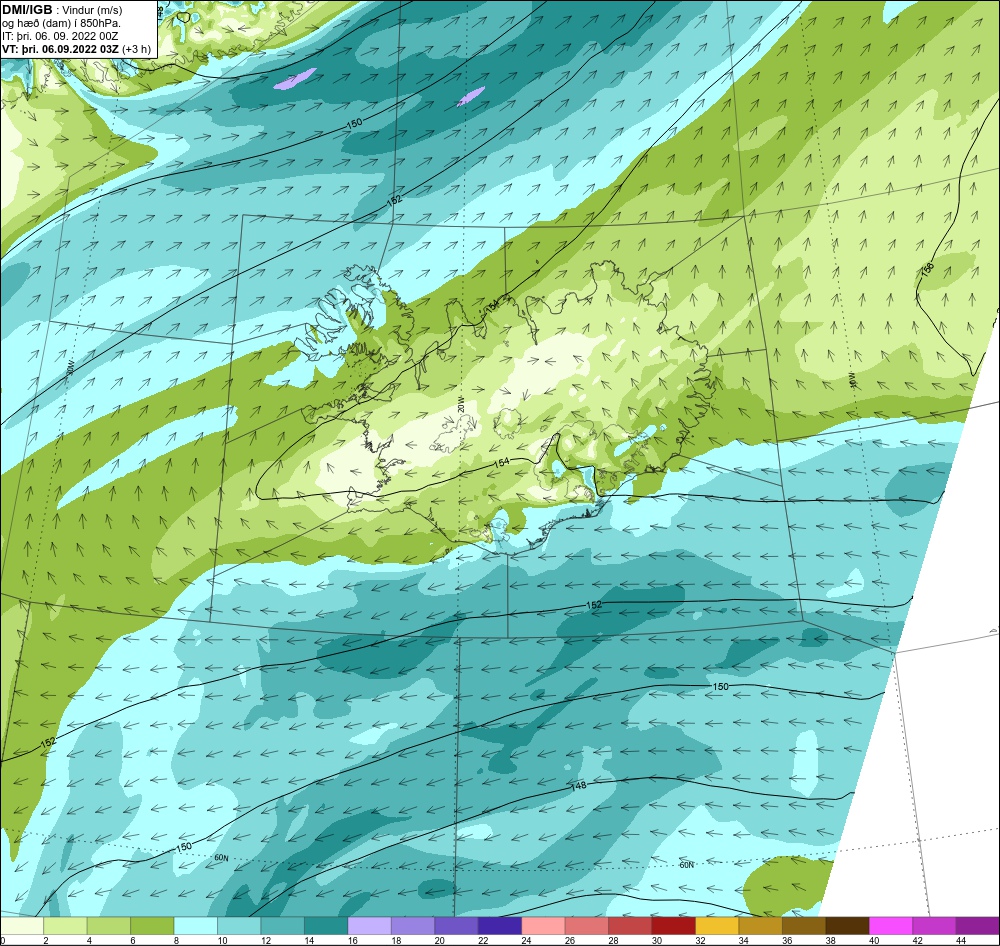Click the dark teal 14–16 m/s legend swatch

click(326, 926)
